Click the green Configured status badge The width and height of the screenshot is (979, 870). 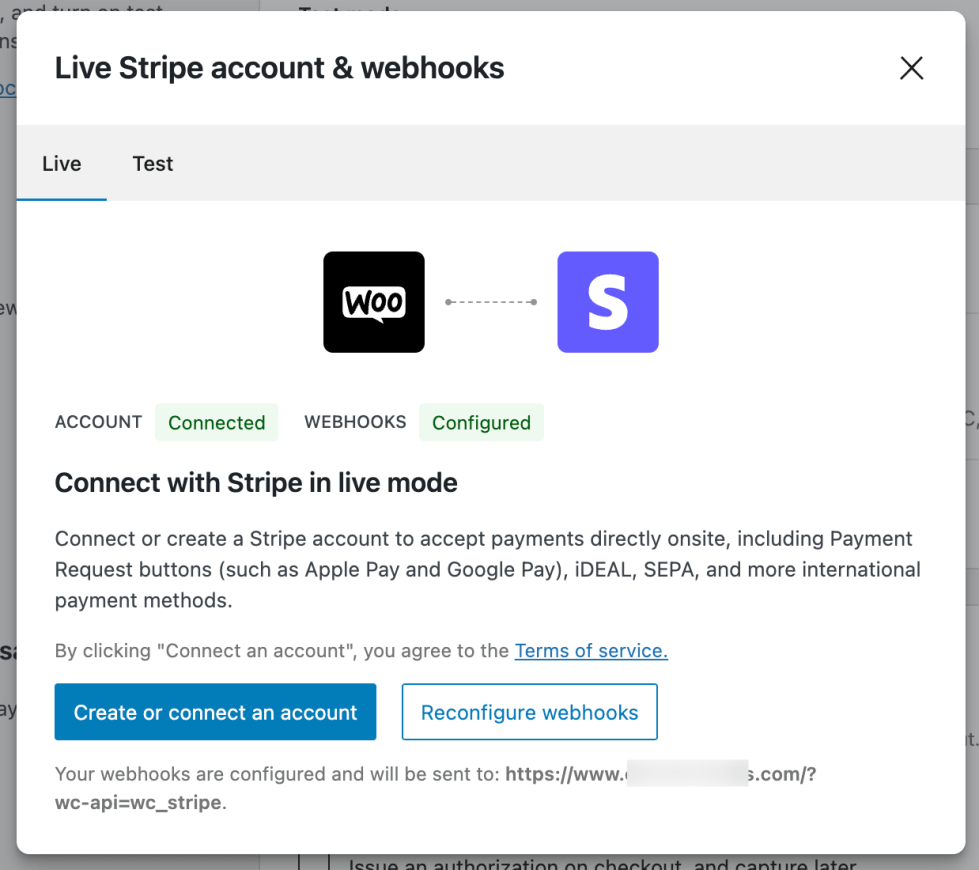(481, 423)
